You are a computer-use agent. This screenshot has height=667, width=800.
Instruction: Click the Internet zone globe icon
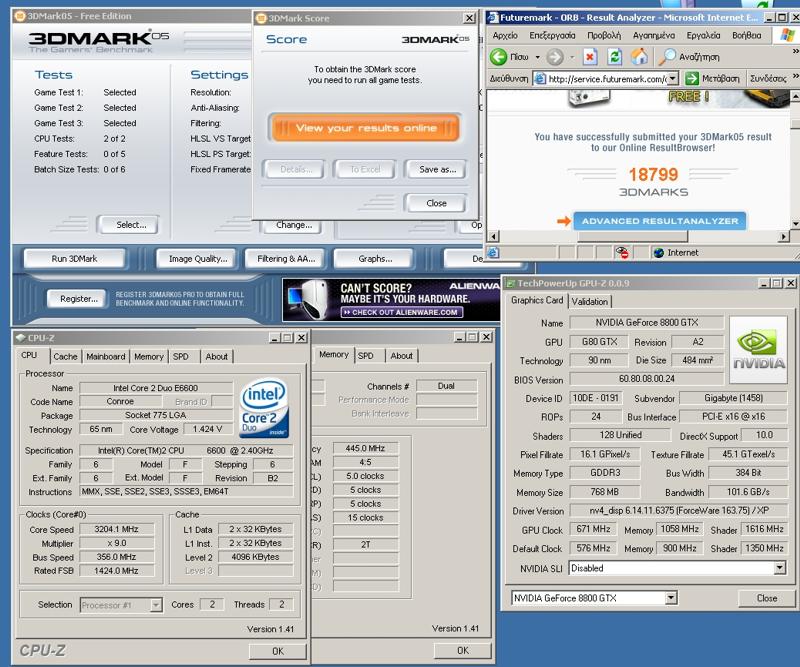[659, 253]
